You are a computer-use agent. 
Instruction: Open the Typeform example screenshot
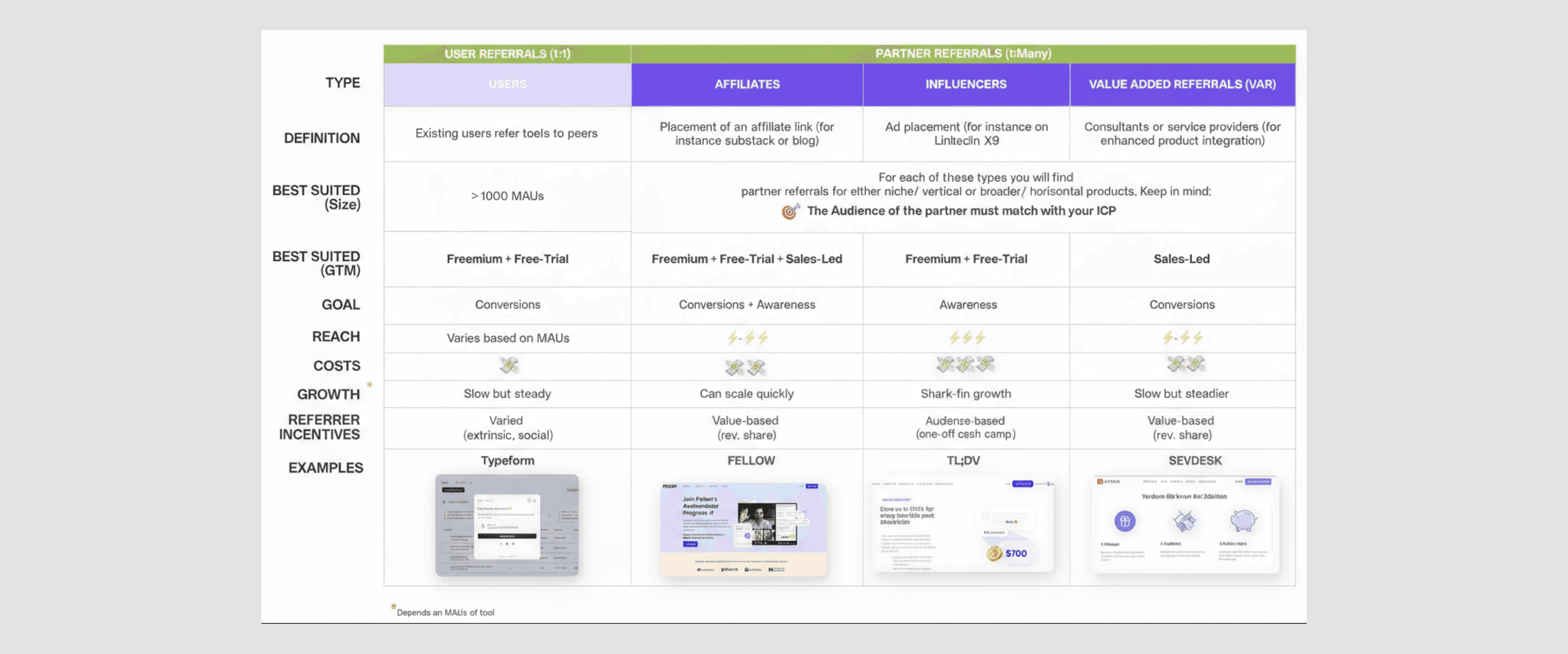coord(507,525)
